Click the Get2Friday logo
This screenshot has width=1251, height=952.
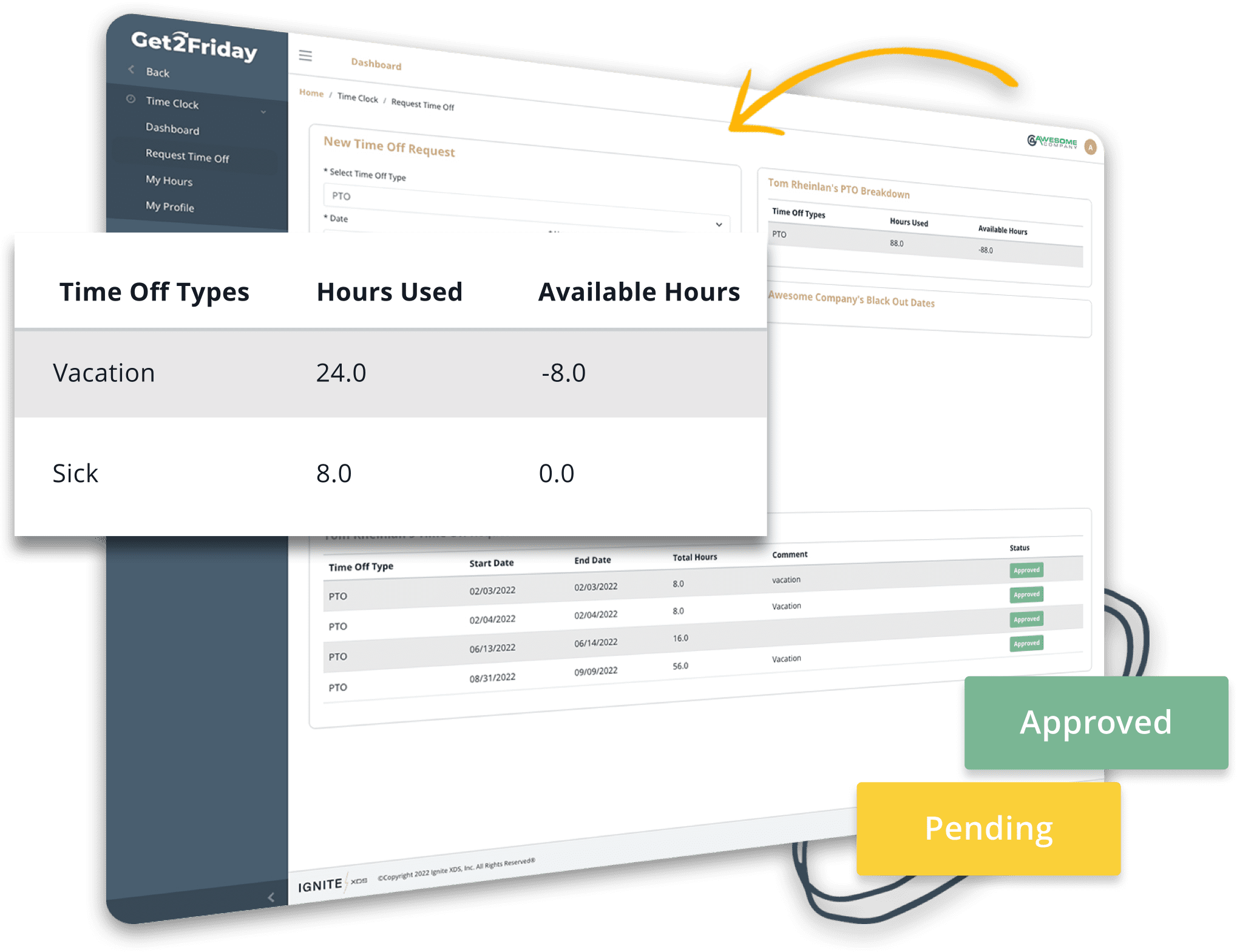click(x=194, y=46)
